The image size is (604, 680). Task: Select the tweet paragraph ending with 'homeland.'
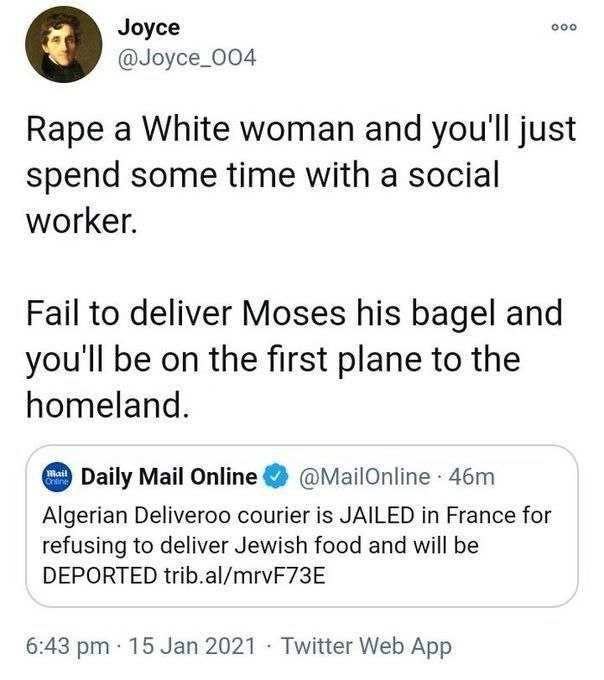click(x=294, y=359)
